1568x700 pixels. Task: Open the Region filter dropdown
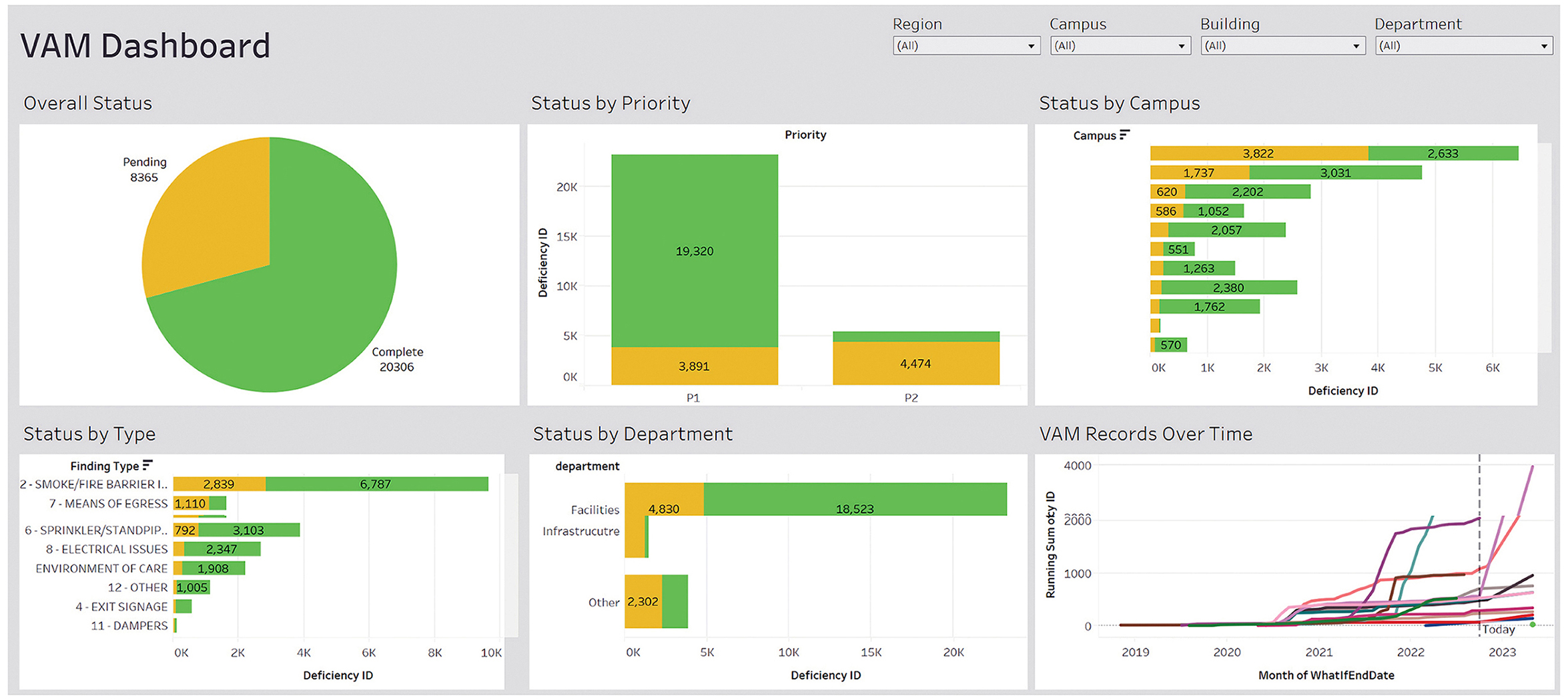966,46
